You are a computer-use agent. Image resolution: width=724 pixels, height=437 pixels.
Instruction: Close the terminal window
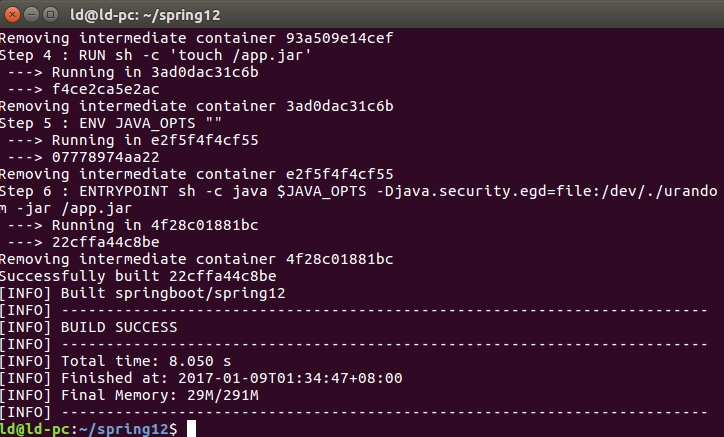point(12,15)
